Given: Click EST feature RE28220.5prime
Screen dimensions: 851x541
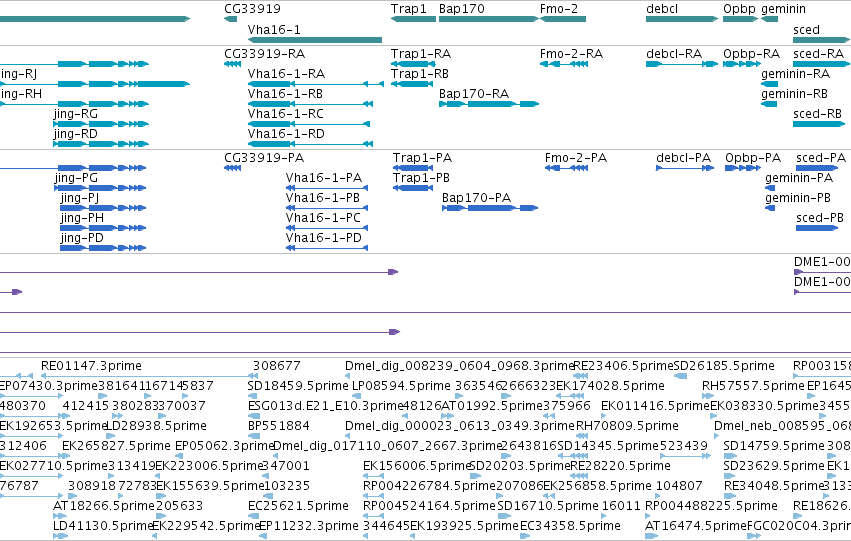Looking at the screenshot, I should [620, 466].
